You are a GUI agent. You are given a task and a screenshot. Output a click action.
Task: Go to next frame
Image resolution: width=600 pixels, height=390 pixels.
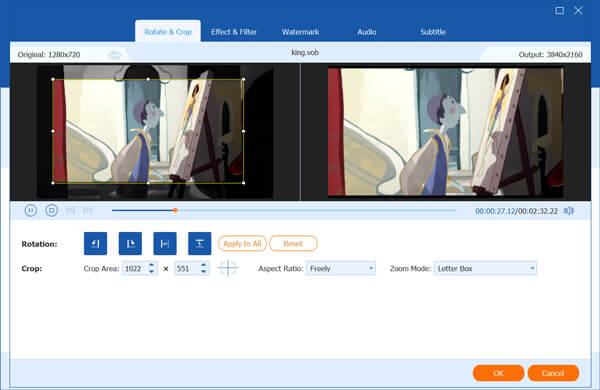[x=88, y=211]
